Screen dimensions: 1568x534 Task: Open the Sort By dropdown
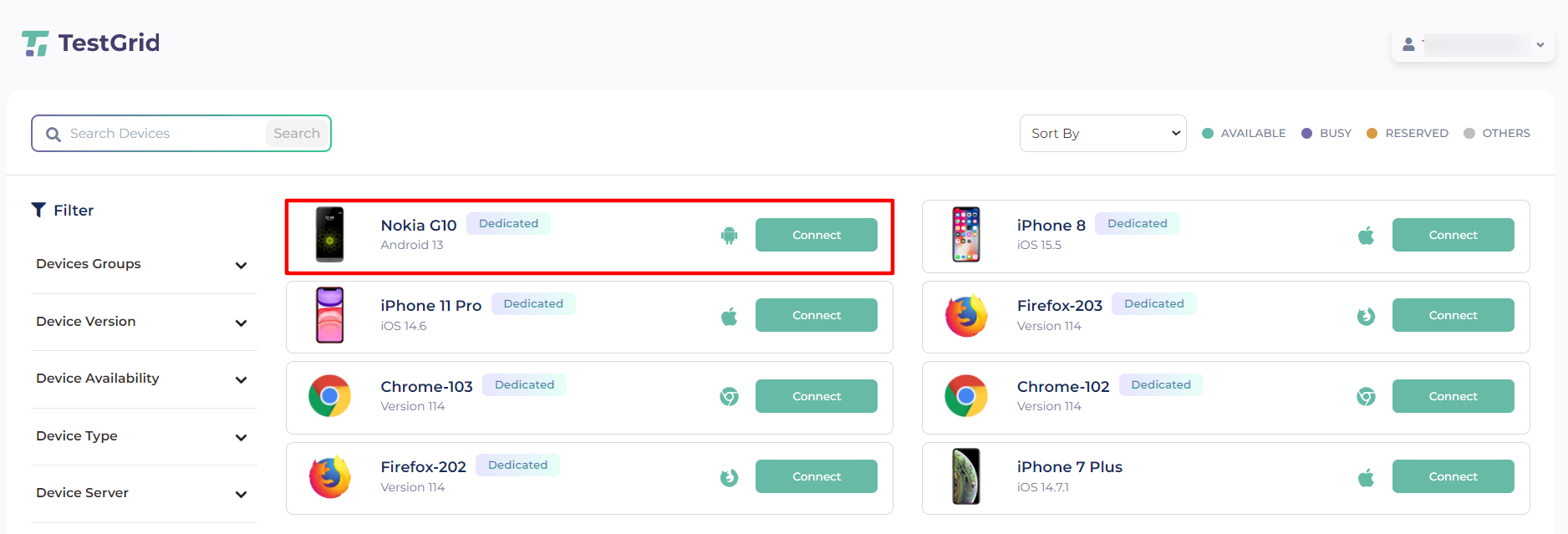1102,134
